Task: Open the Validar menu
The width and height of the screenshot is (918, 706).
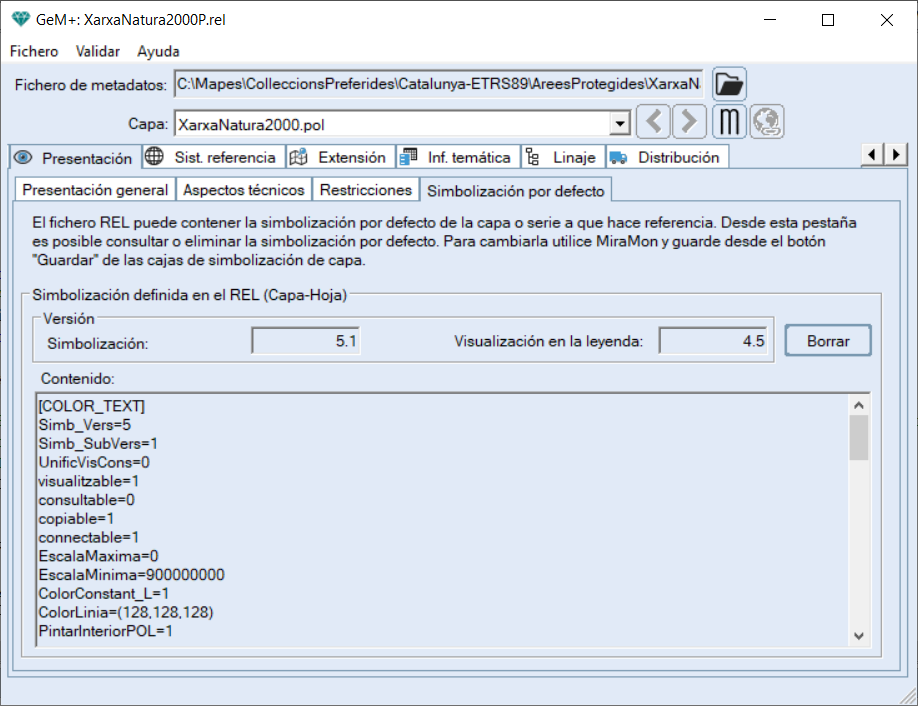Action: click(x=98, y=51)
